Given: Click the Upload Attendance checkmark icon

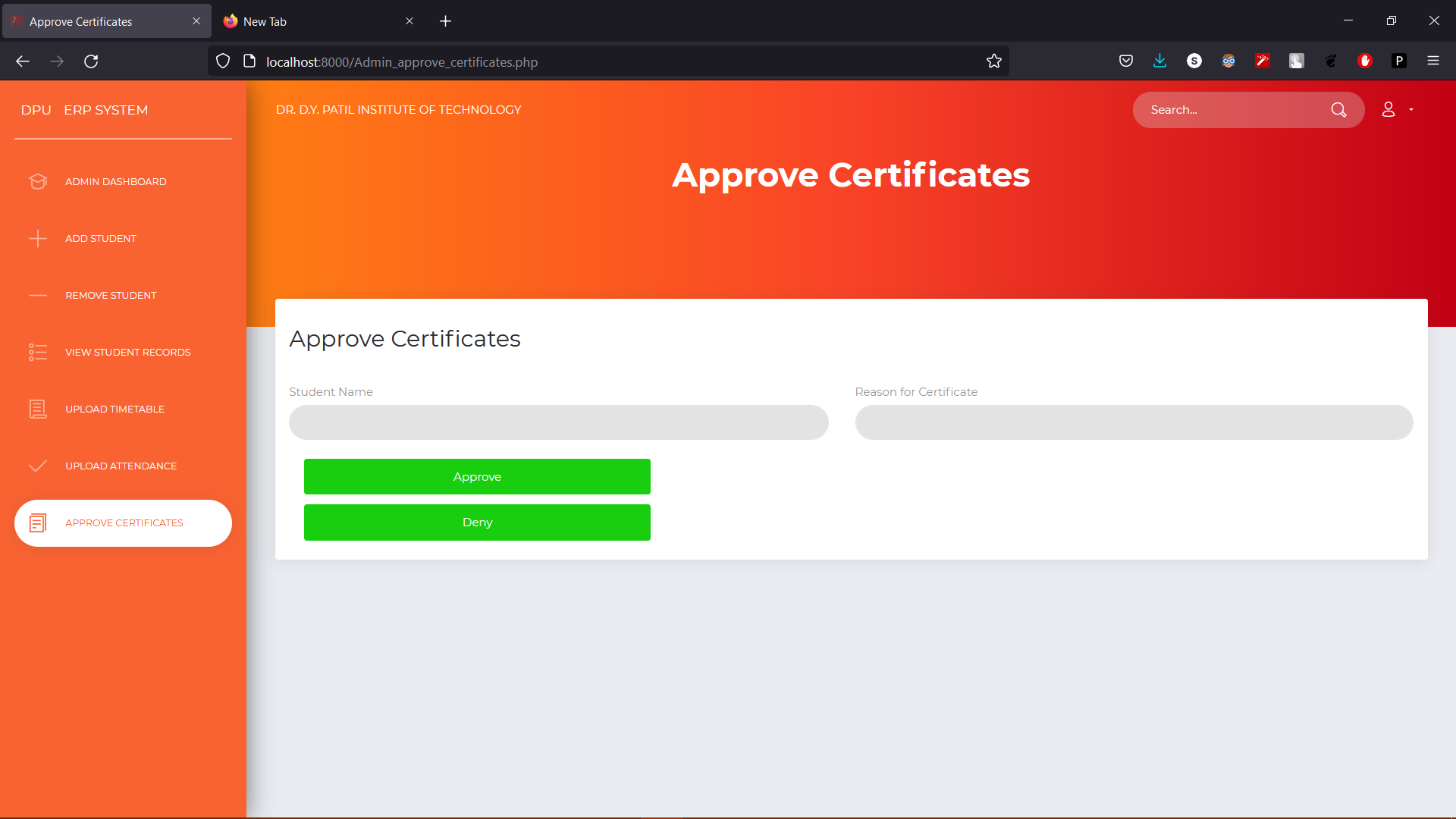Looking at the screenshot, I should coord(38,466).
